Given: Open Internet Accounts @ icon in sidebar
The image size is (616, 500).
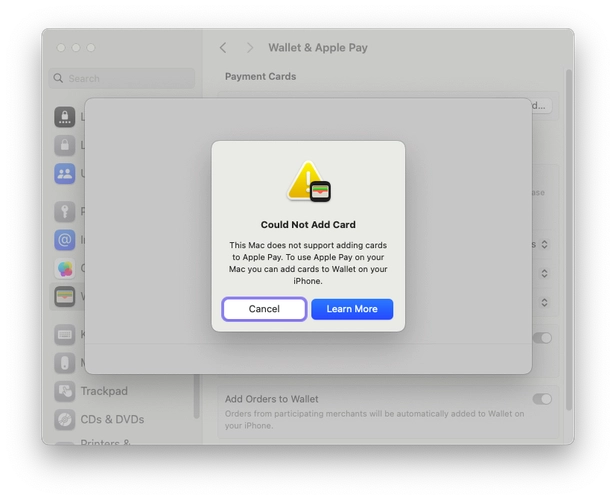Looking at the screenshot, I should point(65,240).
